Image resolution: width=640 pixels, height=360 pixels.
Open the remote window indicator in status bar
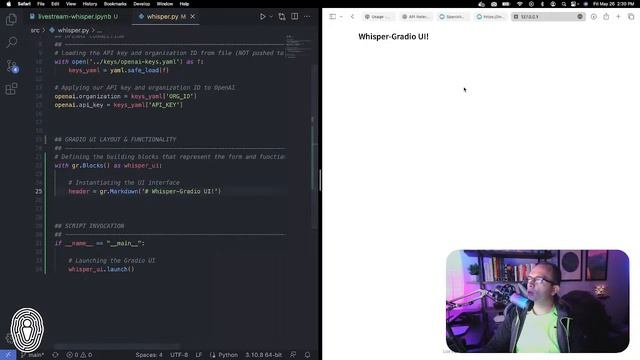(x=8, y=355)
